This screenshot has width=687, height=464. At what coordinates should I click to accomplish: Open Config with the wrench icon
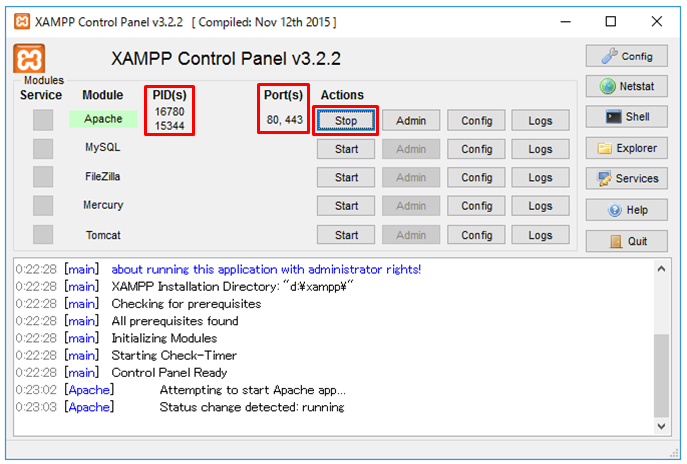click(626, 56)
